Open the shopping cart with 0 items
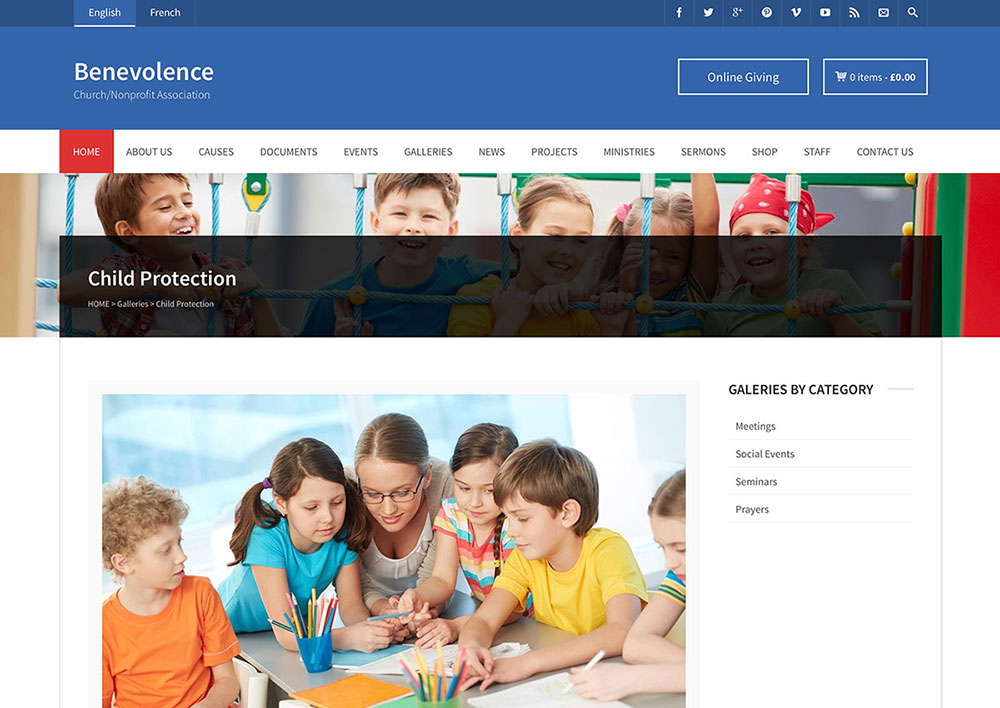1000x708 pixels. pyautogui.click(x=875, y=77)
